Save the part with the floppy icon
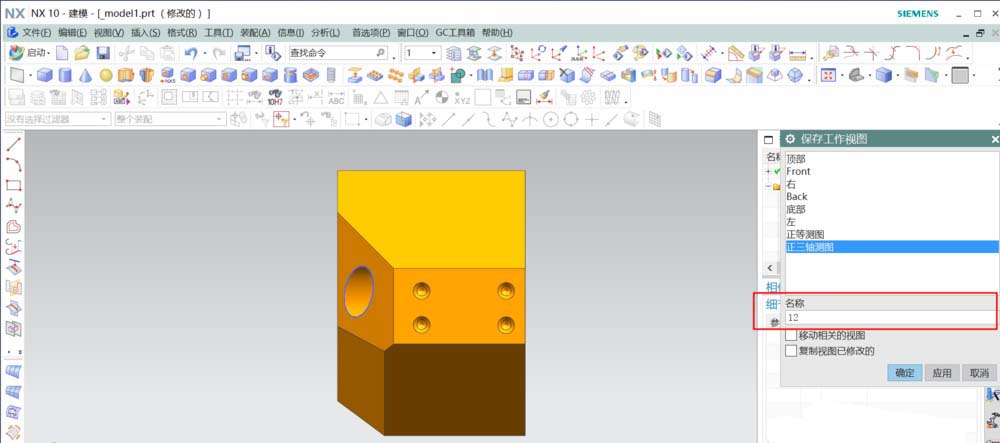 pos(103,53)
